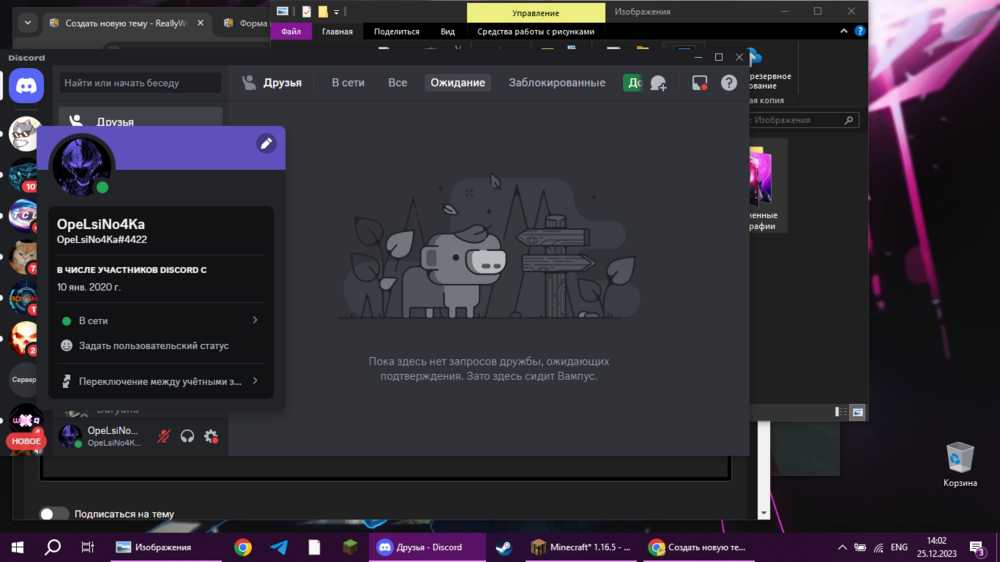
Task: Close 'Создать новую тему' Chrome tab
Action: coord(200,23)
